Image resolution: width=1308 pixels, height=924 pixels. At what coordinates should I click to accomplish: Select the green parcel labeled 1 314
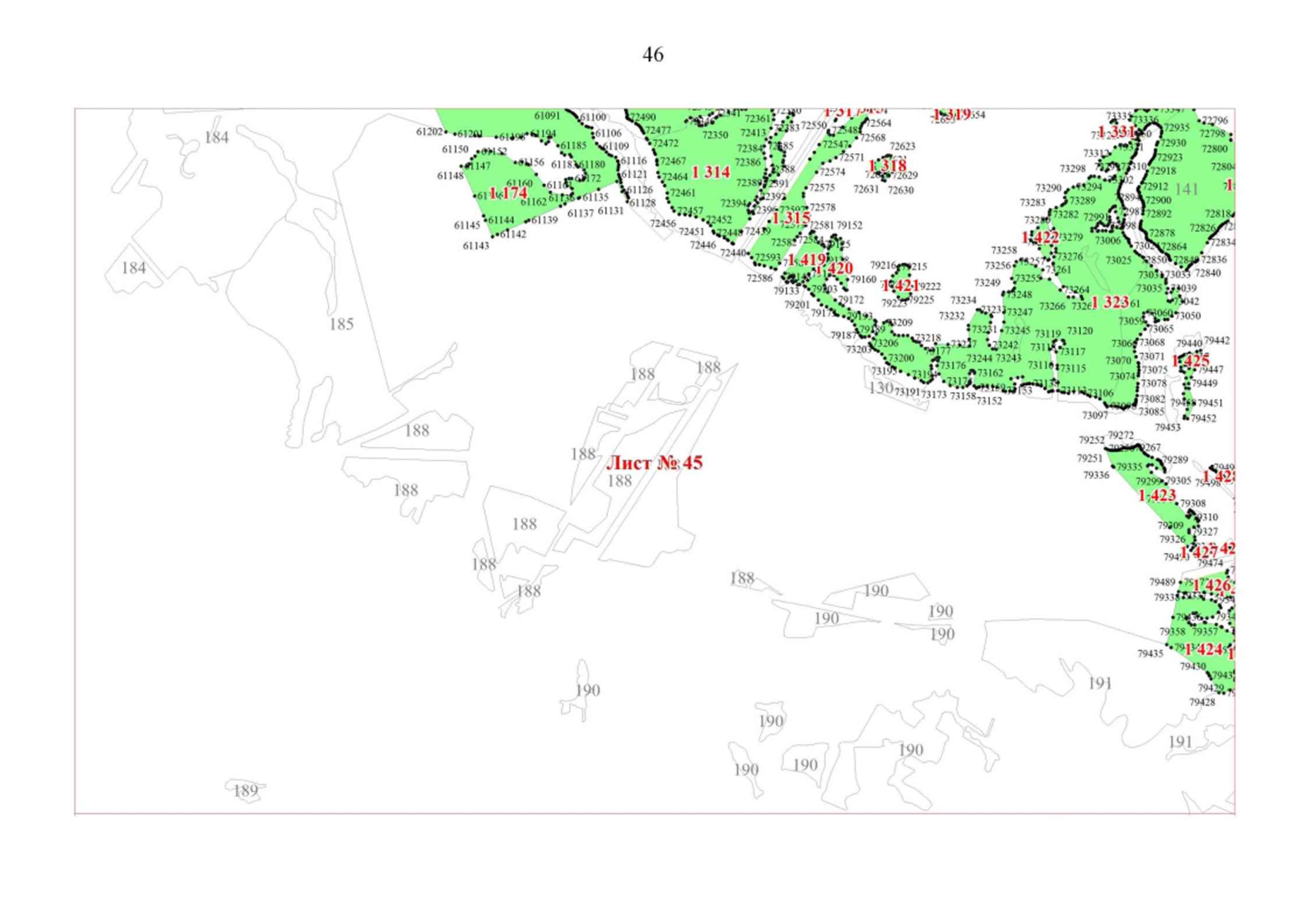(711, 172)
